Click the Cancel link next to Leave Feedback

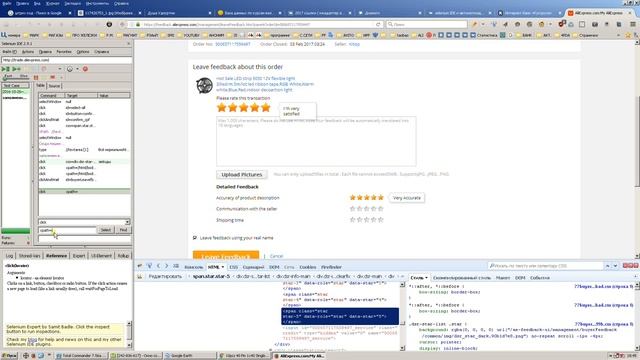276,256
